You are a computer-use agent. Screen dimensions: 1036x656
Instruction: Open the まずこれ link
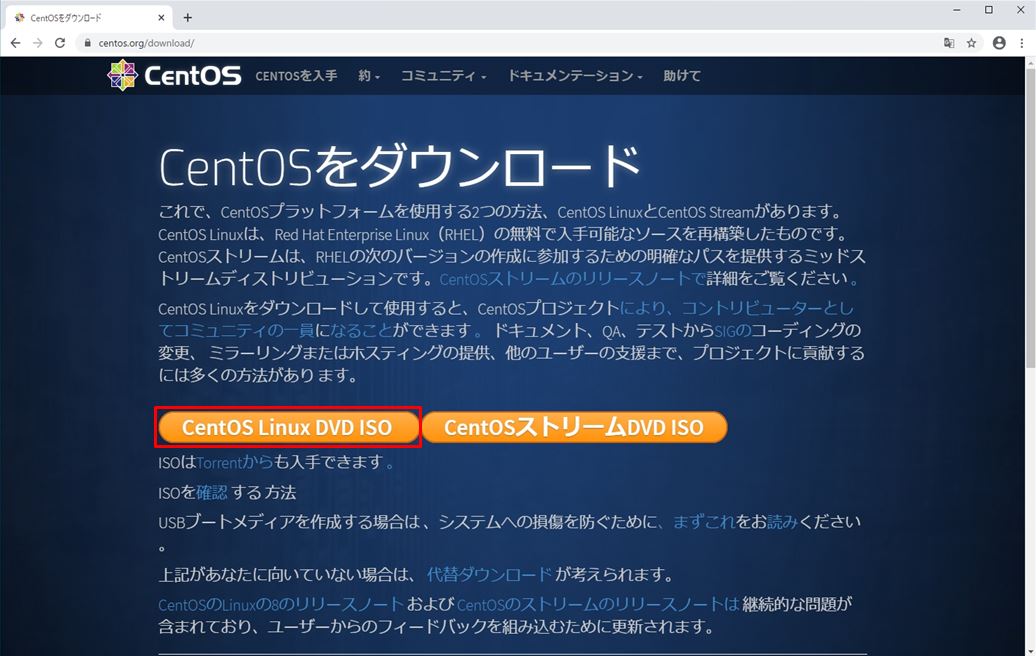pos(704,522)
